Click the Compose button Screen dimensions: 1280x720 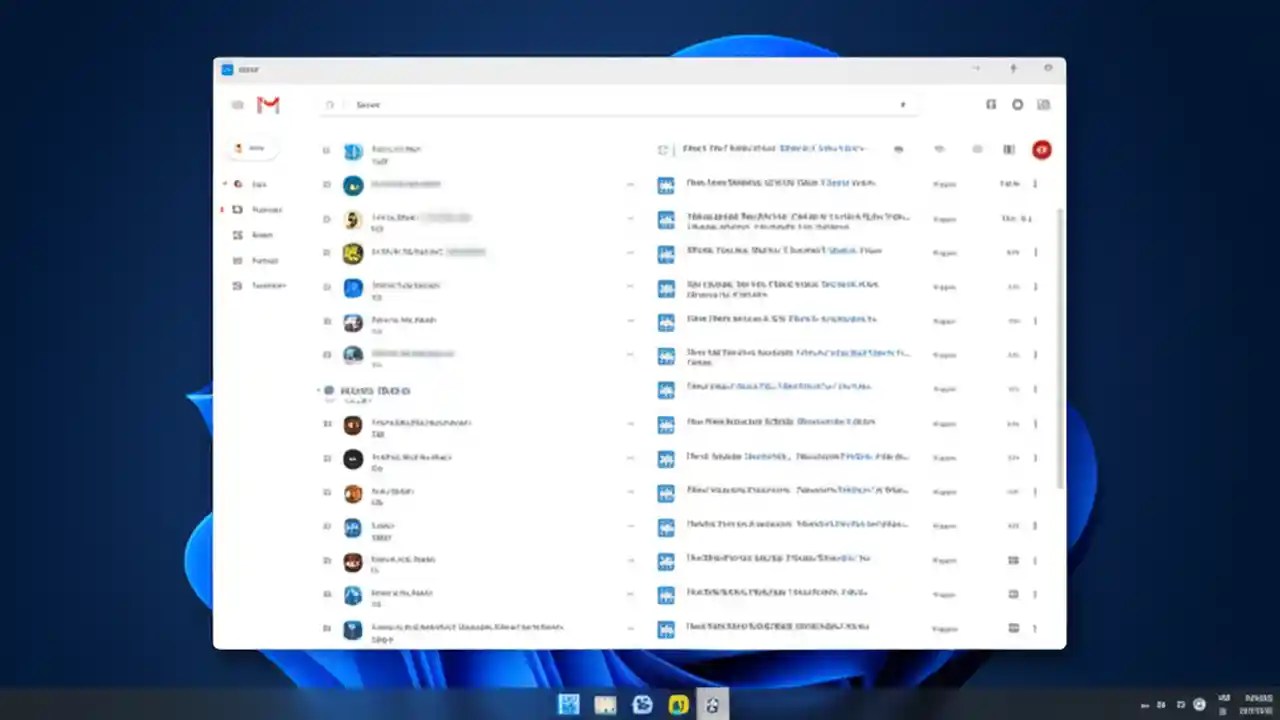tap(252, 147)
